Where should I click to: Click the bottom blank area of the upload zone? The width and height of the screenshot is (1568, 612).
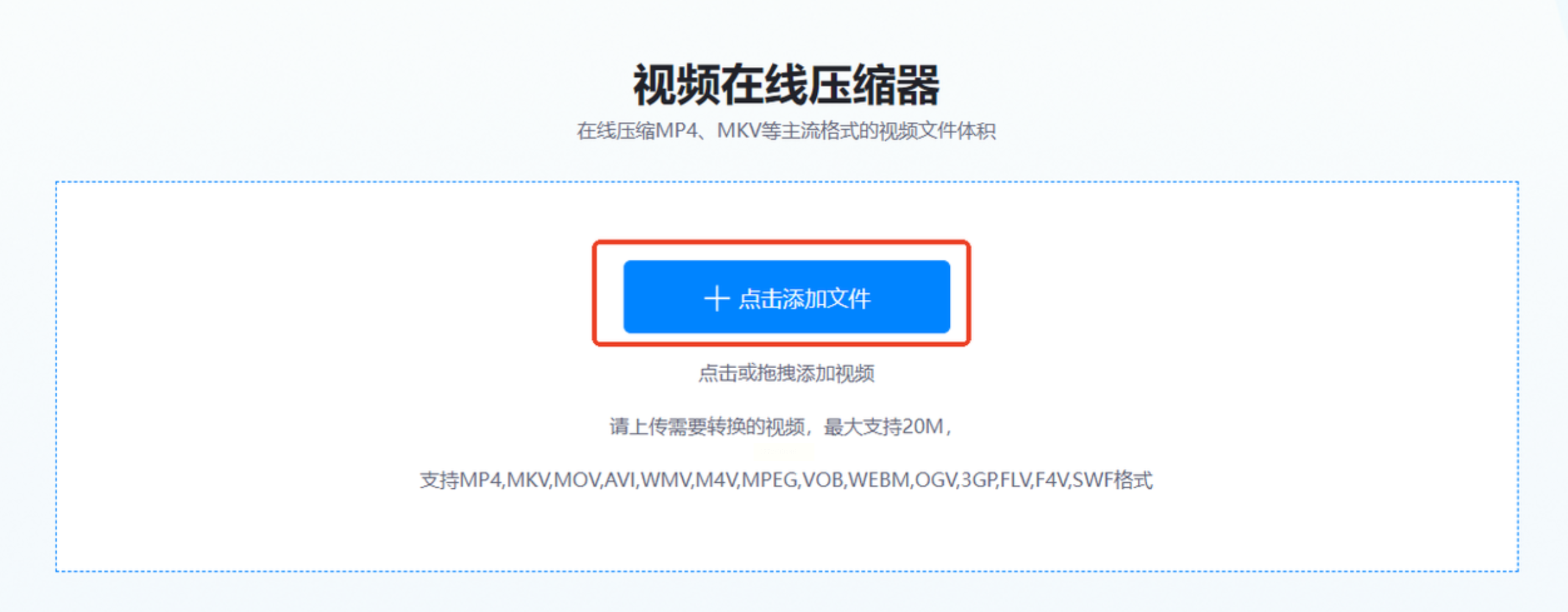click(786, 533)
